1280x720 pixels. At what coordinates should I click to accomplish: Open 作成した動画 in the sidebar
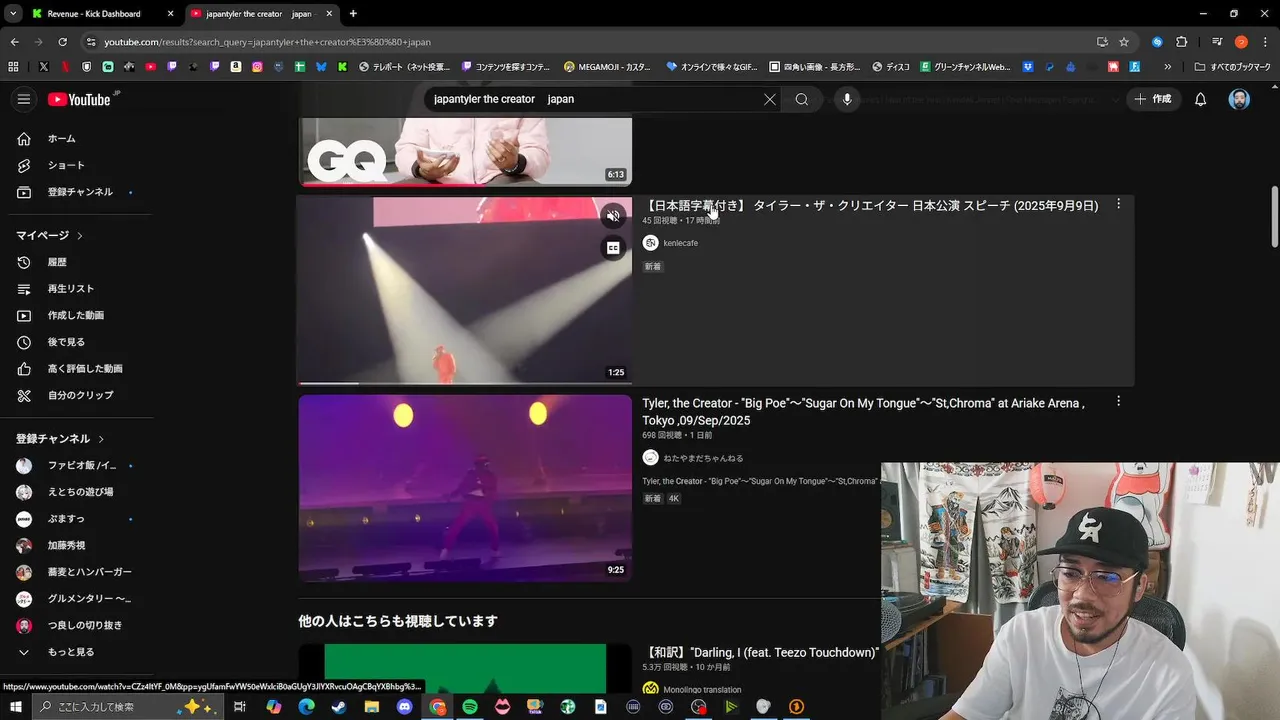76,315
